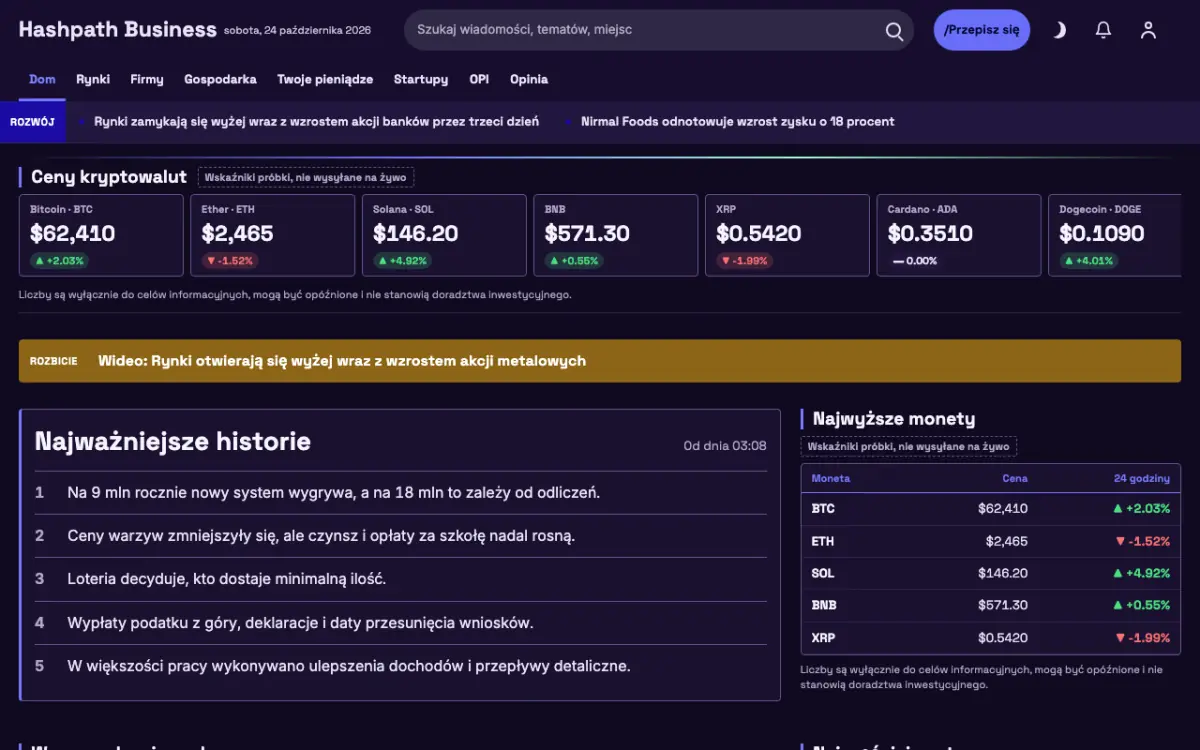Open the Bitcoin BTC price card
Screen dimensions: 1200x750
pos(101,235)
